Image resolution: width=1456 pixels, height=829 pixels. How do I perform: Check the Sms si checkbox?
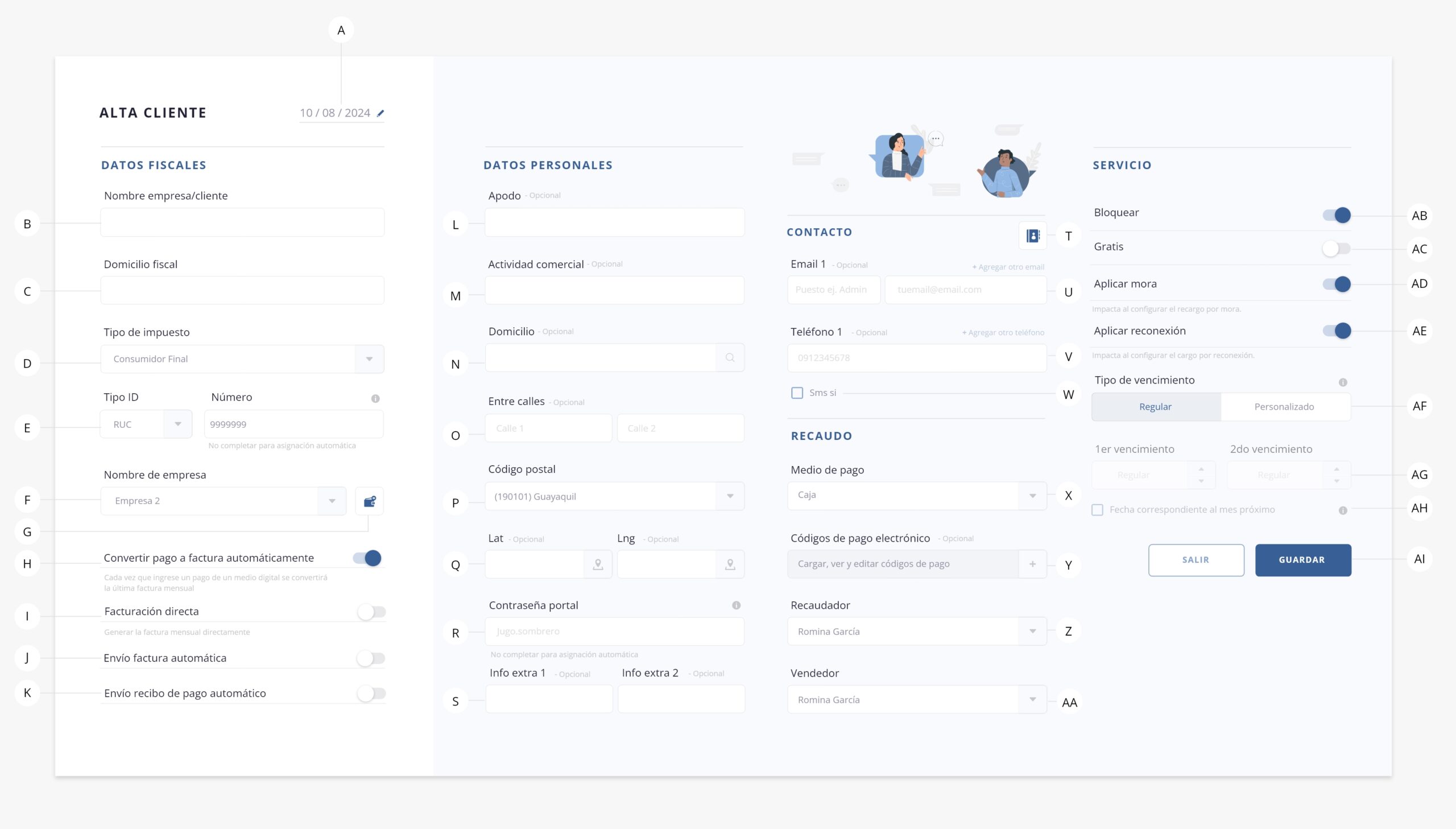797,393
